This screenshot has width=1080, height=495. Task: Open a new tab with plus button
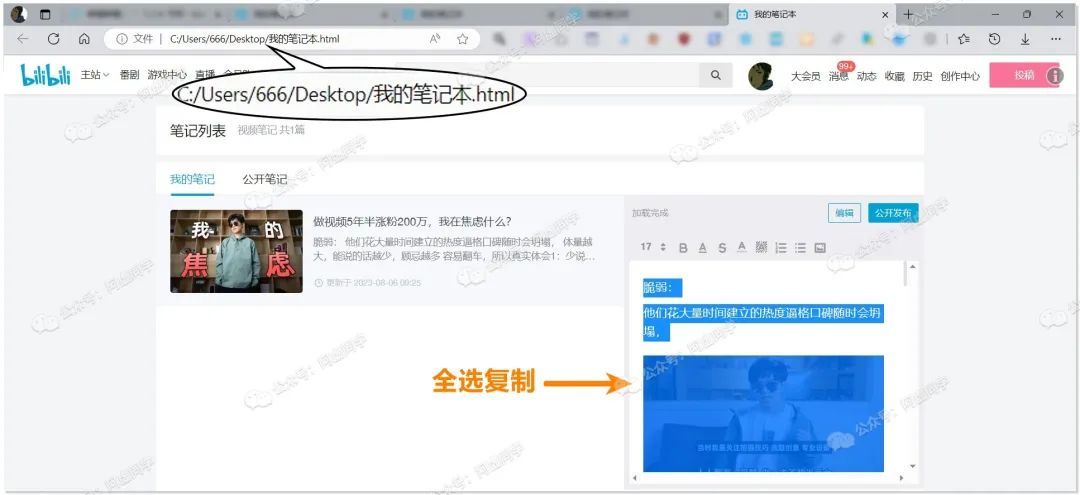[908, 14]
